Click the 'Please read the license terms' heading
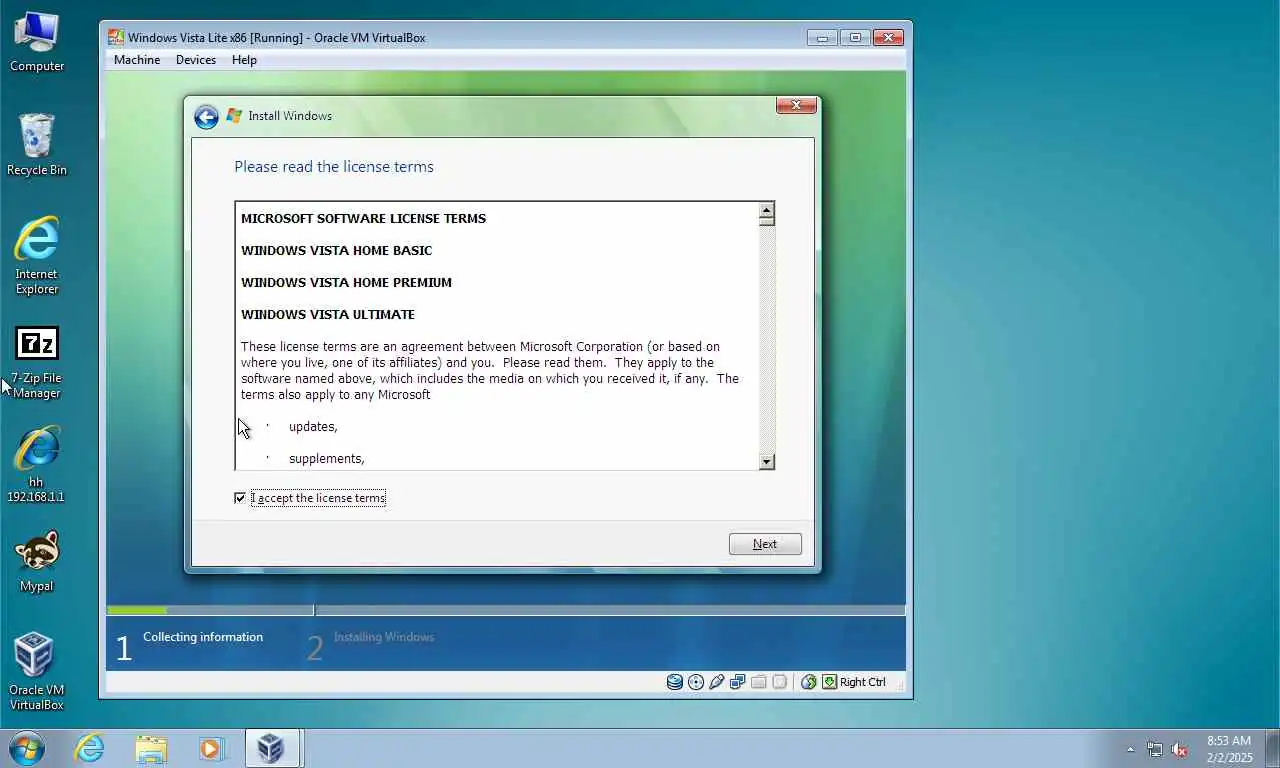 (334, 167)
